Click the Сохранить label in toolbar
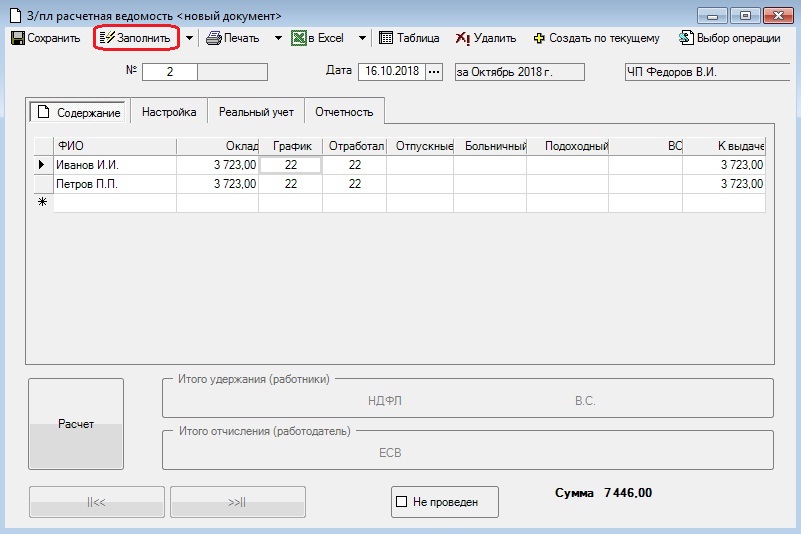801x534 pixels. click(x=54, y=38)
